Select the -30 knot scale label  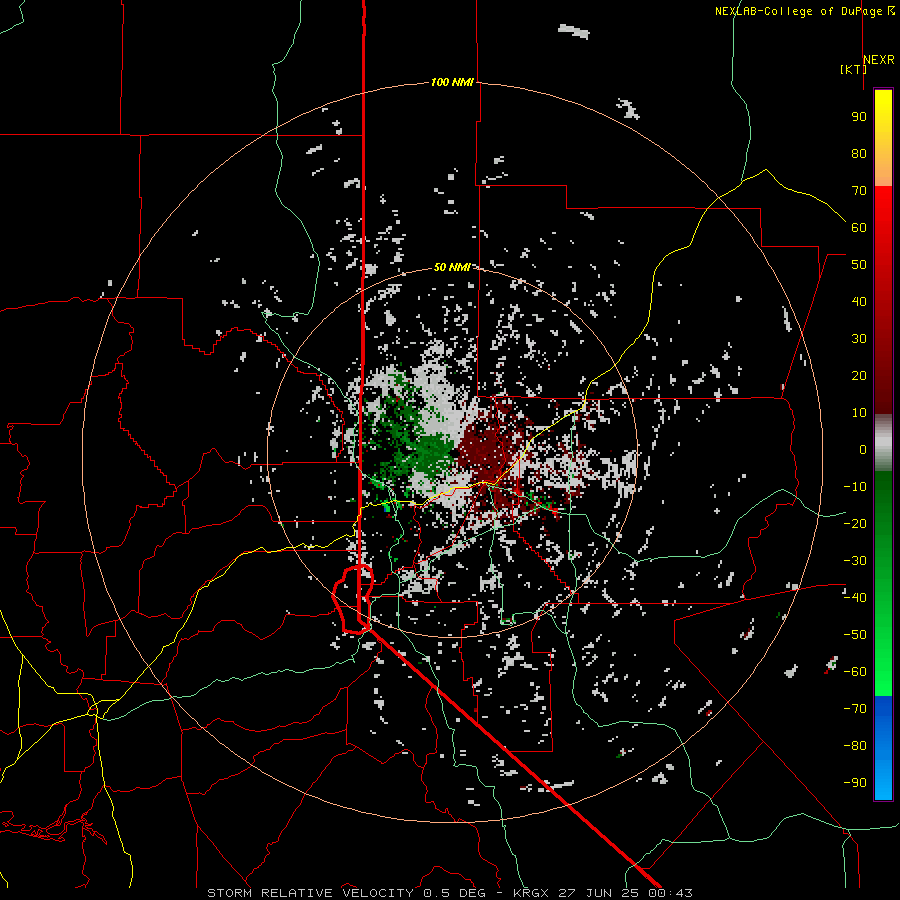point(855,561)
